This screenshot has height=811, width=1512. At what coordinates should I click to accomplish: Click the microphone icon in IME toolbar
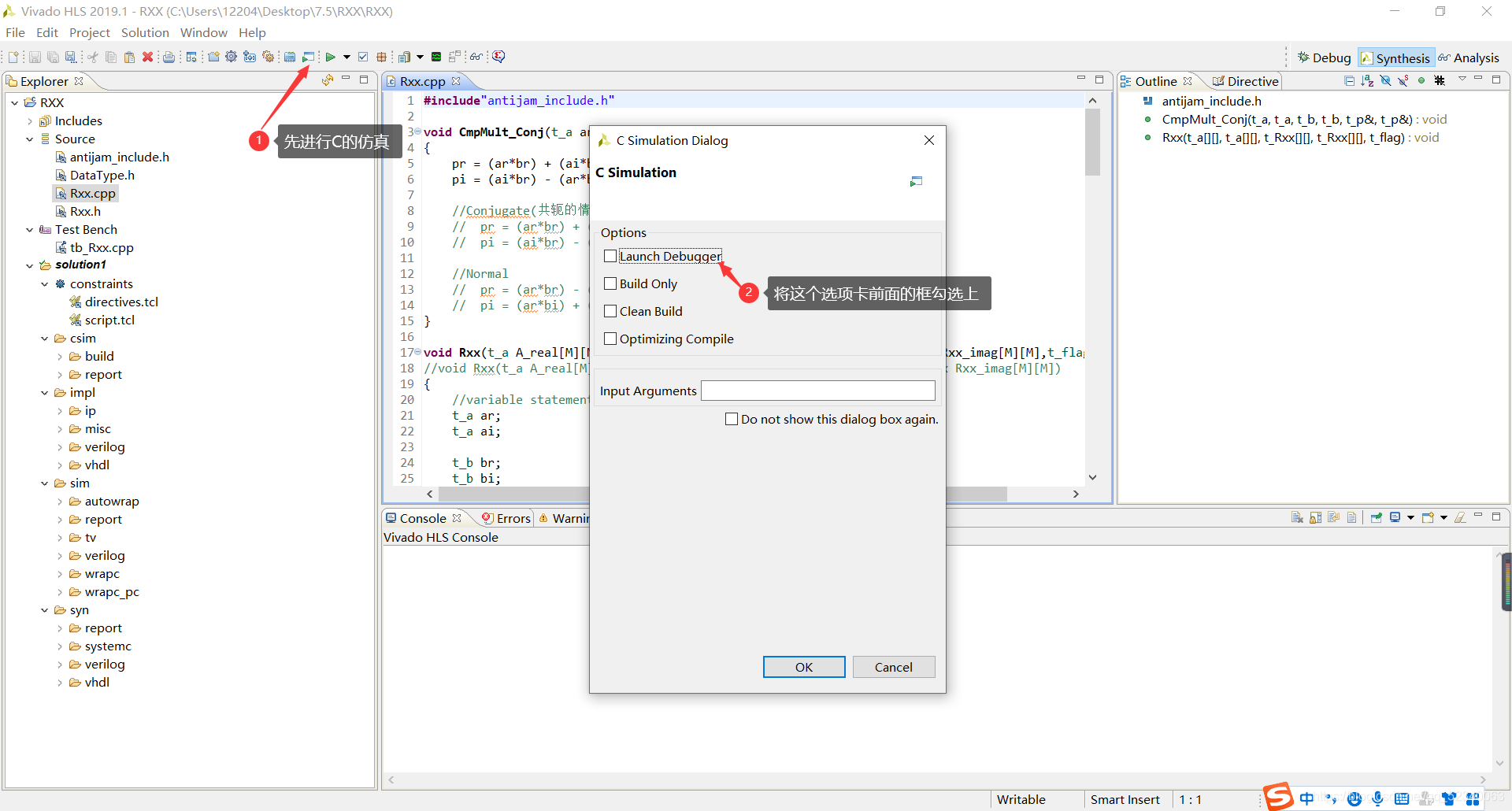tap(1377, 798)
